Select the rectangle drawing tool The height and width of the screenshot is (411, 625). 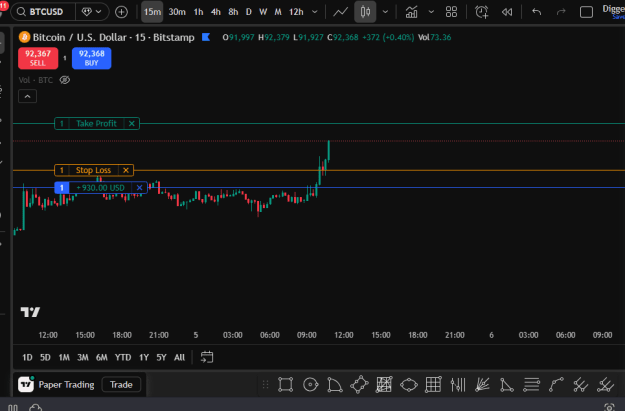[285, 385]
